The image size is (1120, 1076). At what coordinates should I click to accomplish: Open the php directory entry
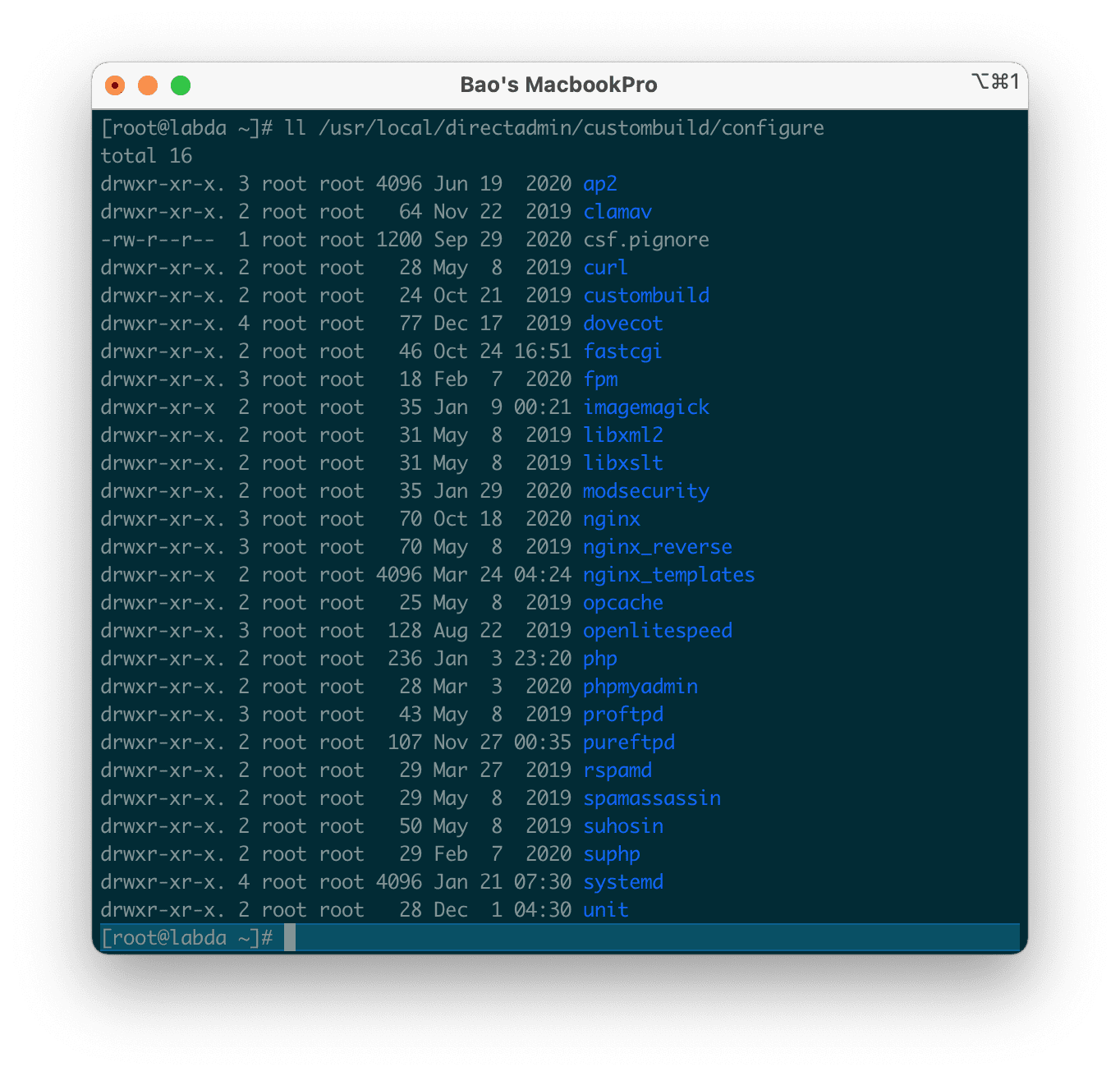(x=600, y=658)
